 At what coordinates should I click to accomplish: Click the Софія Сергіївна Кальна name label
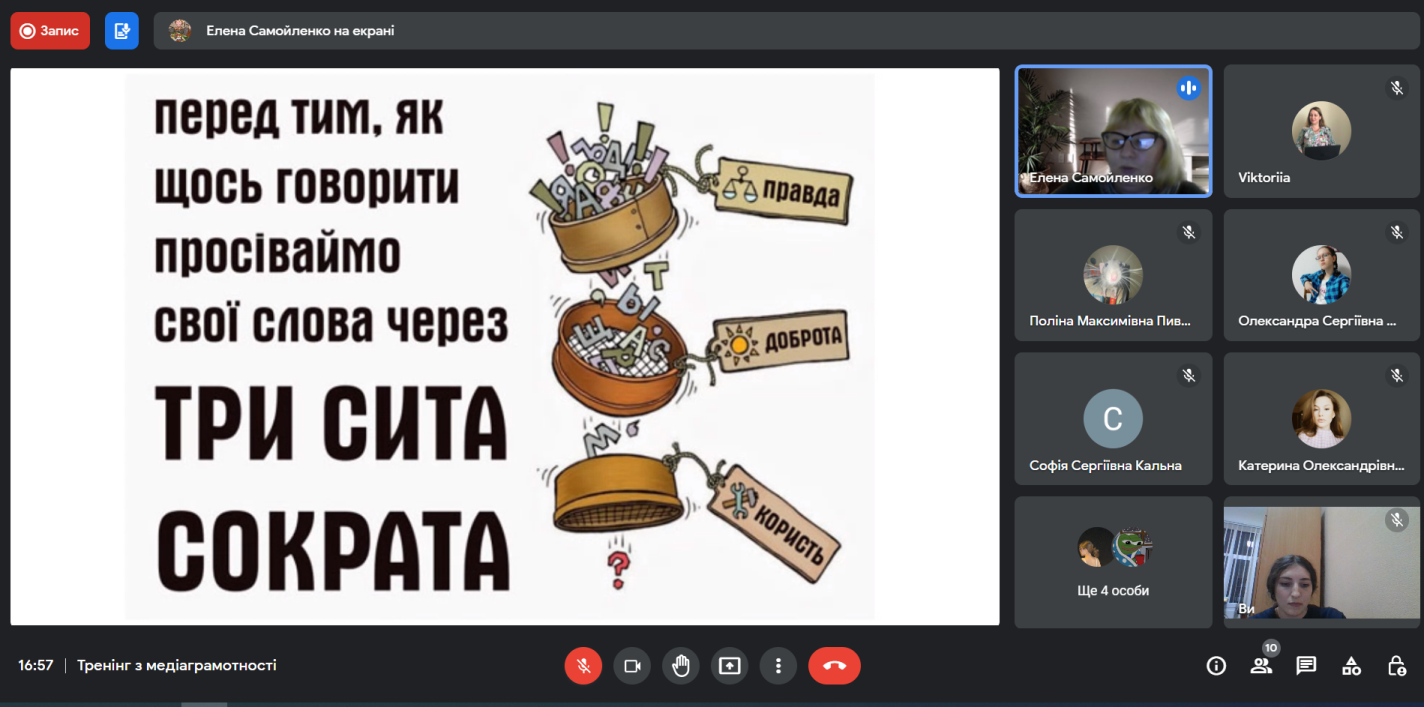[1106, 465]
